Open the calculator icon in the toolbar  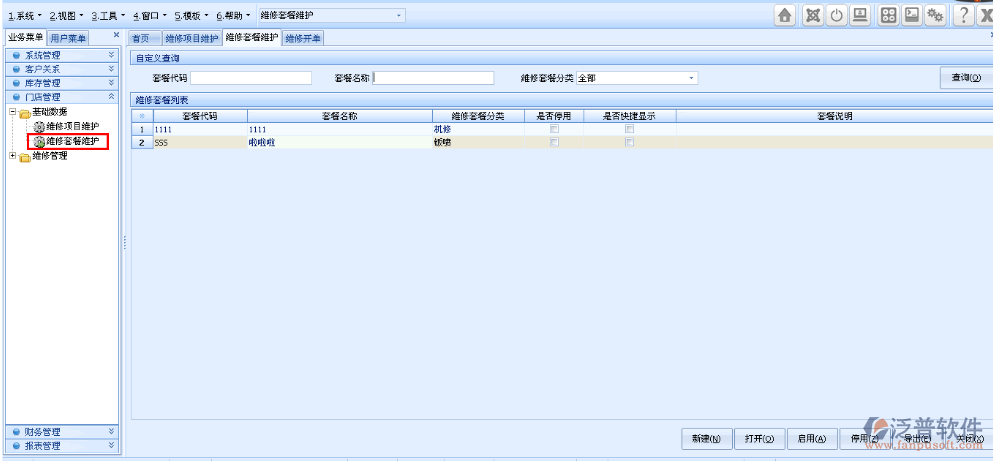point(888,15)
